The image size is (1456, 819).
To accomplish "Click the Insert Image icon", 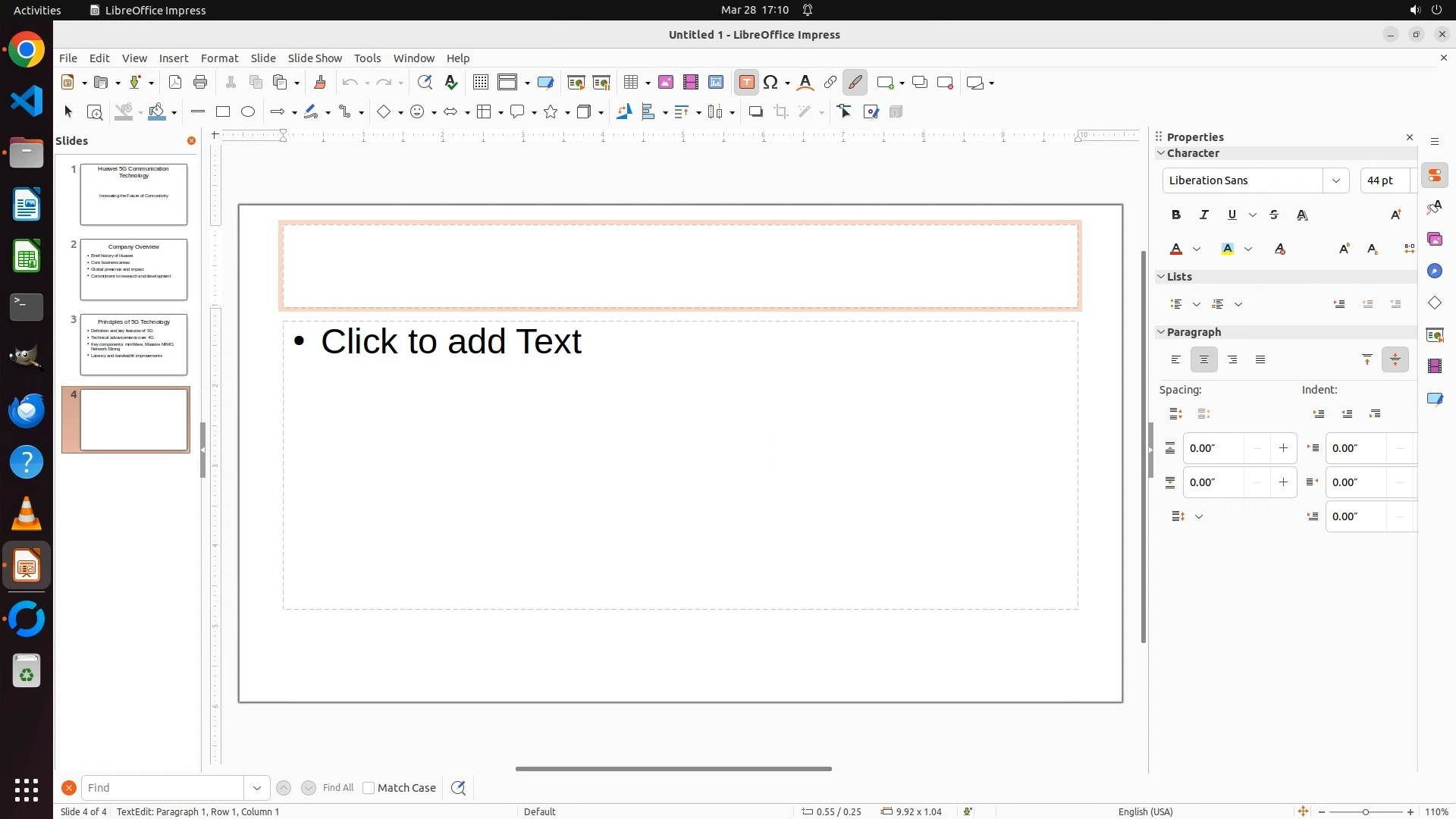I will tap(666, 83).
